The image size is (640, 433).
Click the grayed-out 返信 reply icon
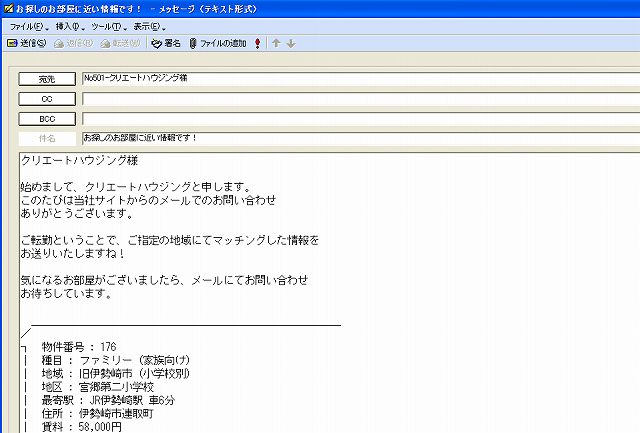(x=59, y=43)
